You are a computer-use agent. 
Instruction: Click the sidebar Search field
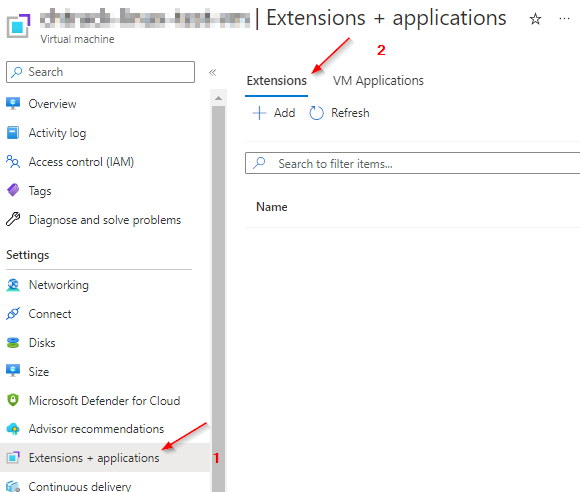pyautogui.click(x=100, y=72)
